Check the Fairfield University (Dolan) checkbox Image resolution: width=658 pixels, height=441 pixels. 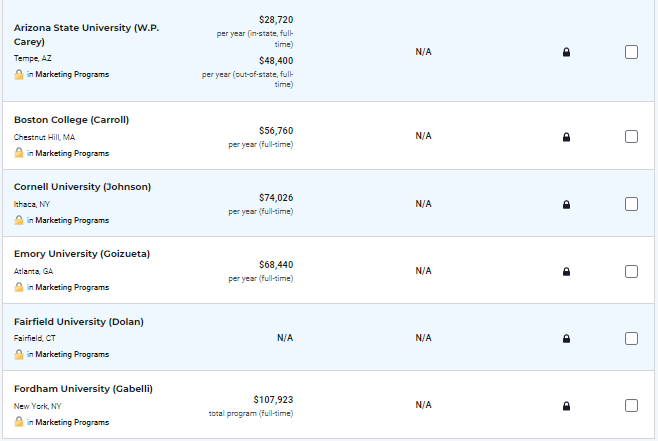[631, 338]
